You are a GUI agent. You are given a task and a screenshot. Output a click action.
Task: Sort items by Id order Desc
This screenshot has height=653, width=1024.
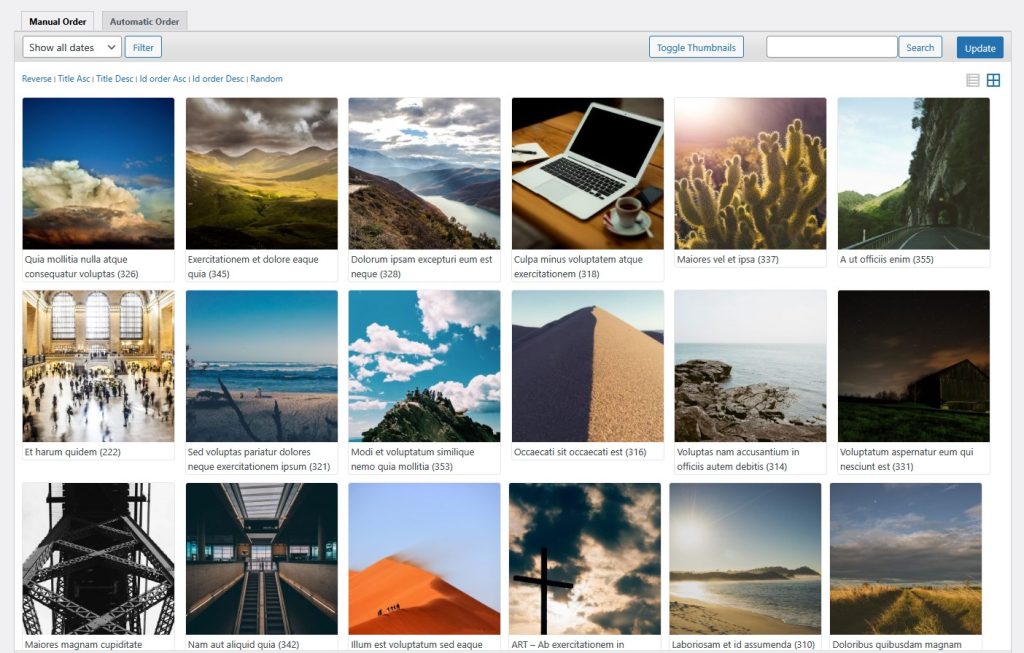point(219,78)
